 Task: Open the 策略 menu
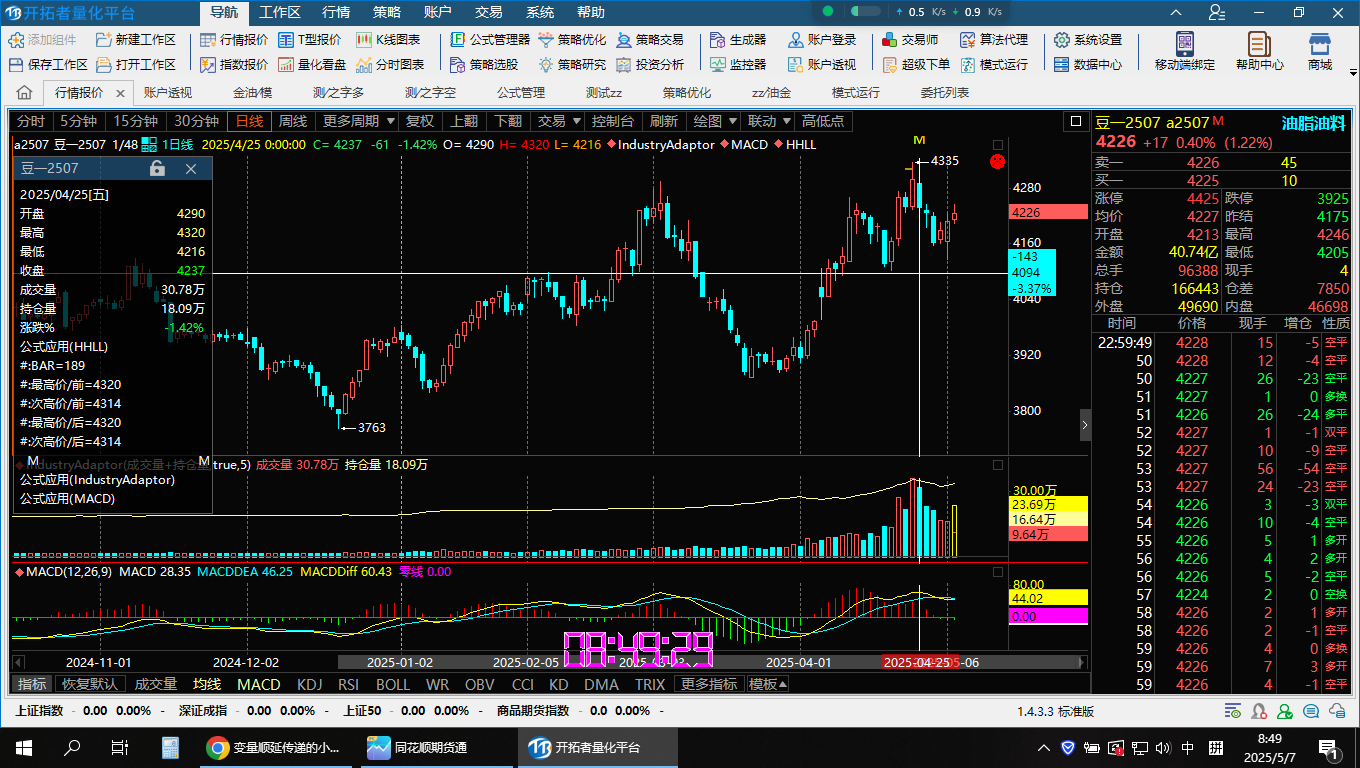click(x=387, y=12)
